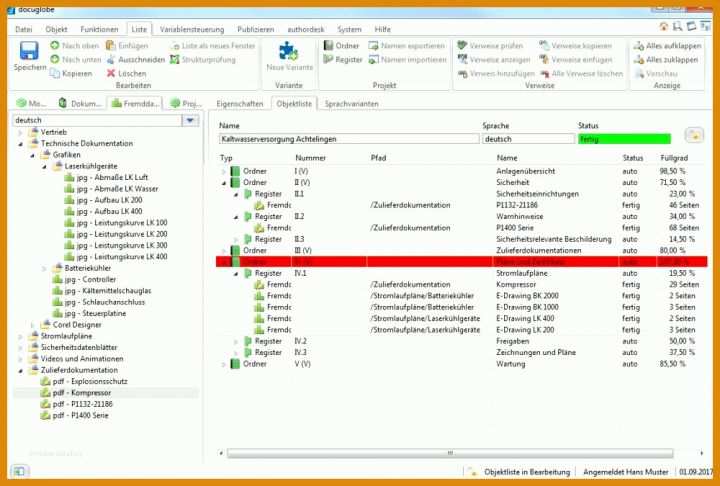This screenshot has width=720, height=486.
Task: Open the Variablensteuerung tab
Action: 192,29
